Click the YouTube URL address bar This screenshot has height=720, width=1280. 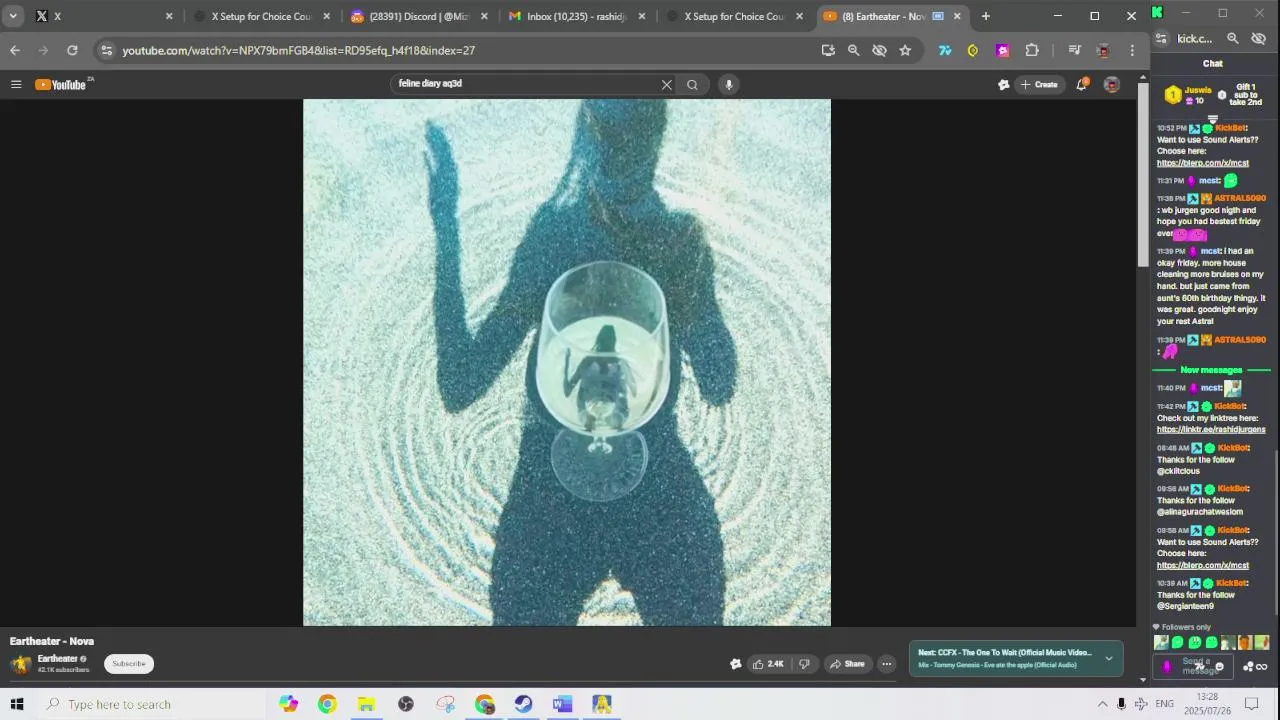tap(298, 50)
